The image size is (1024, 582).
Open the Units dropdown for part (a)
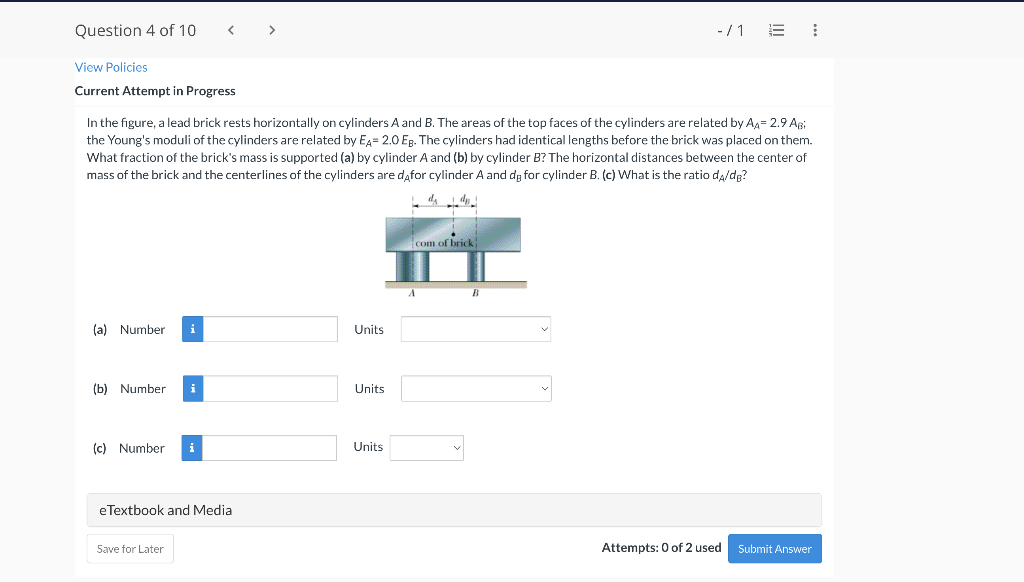coord(476,329)
